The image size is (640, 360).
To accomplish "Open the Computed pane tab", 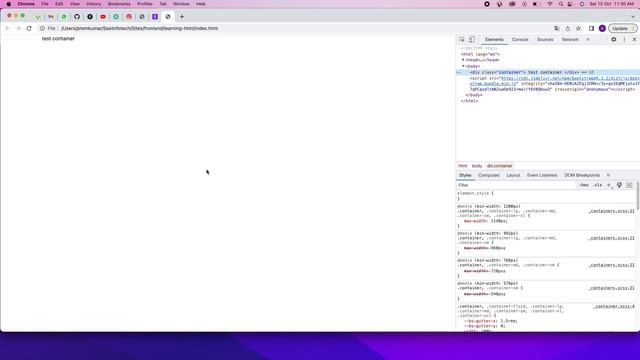I will point(489,175).
